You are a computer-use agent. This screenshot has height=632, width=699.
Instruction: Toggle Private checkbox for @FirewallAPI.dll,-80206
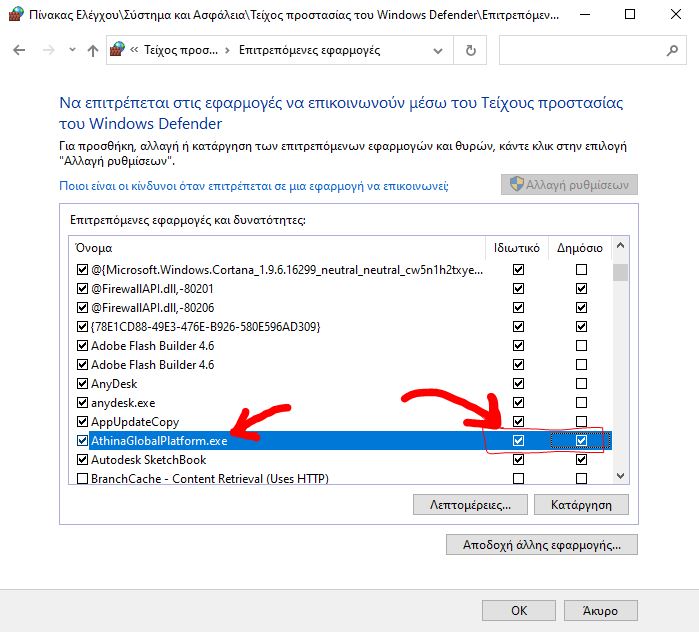click(x=518, y=308)
